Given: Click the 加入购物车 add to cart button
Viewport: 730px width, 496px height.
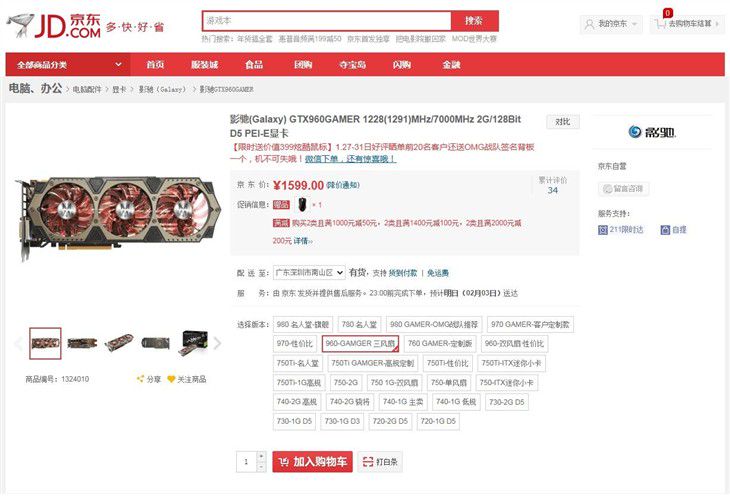Looking at the screenshot, I should 312,462.
